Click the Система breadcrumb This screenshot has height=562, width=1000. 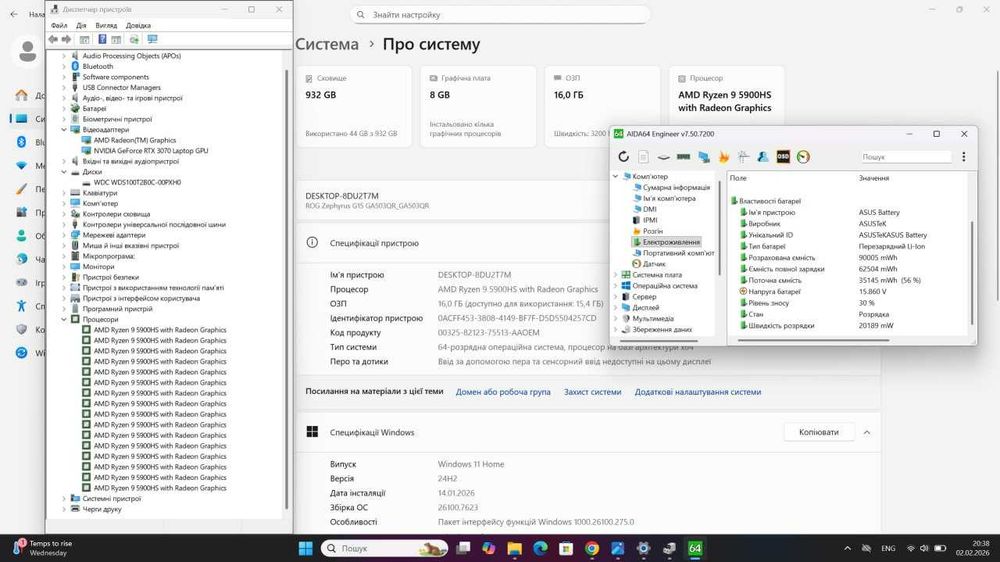click(x=327, y=44)
